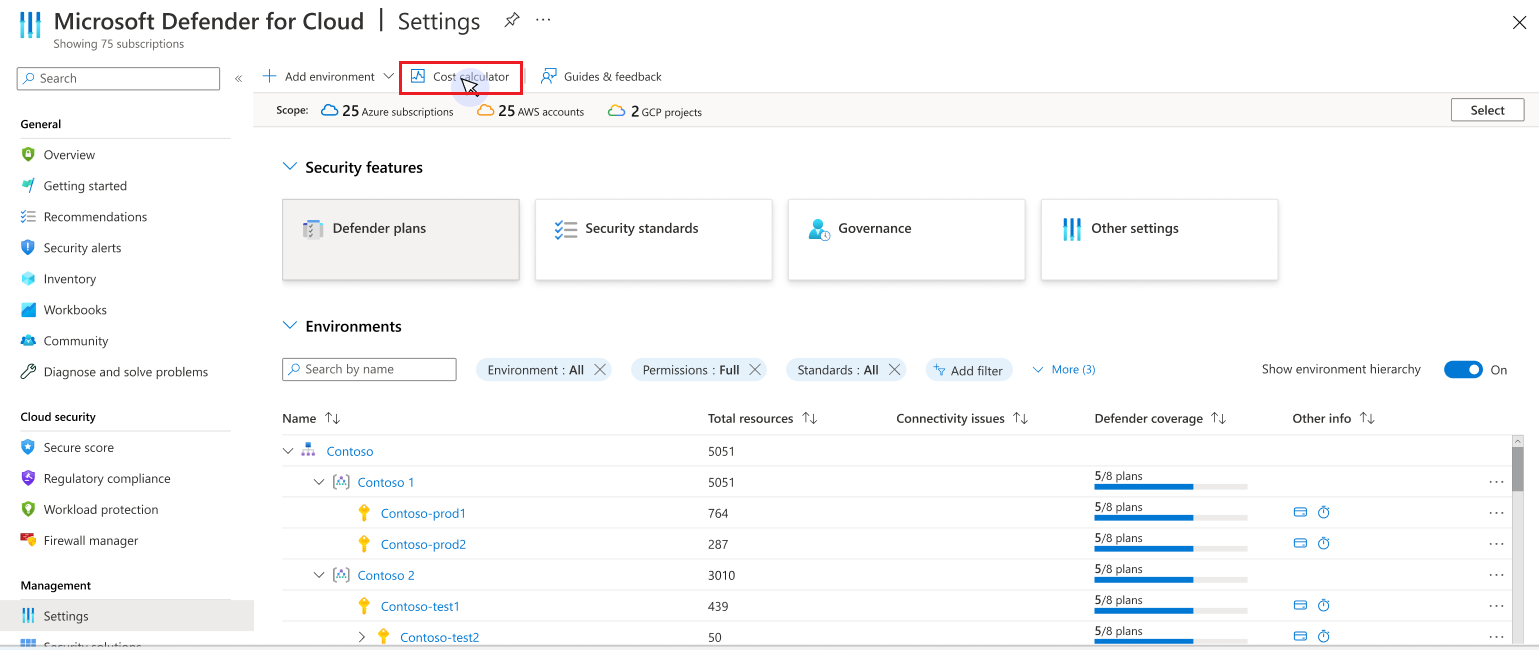This screenshot has width=1539, height=650.
Task: Remove the Environment : All filter
Action: [x=600, y=370]
